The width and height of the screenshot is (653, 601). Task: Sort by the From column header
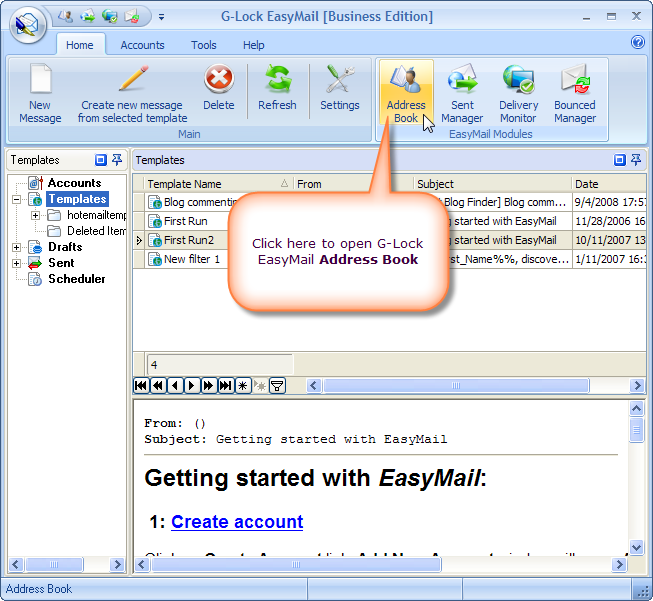click(353, 184)
